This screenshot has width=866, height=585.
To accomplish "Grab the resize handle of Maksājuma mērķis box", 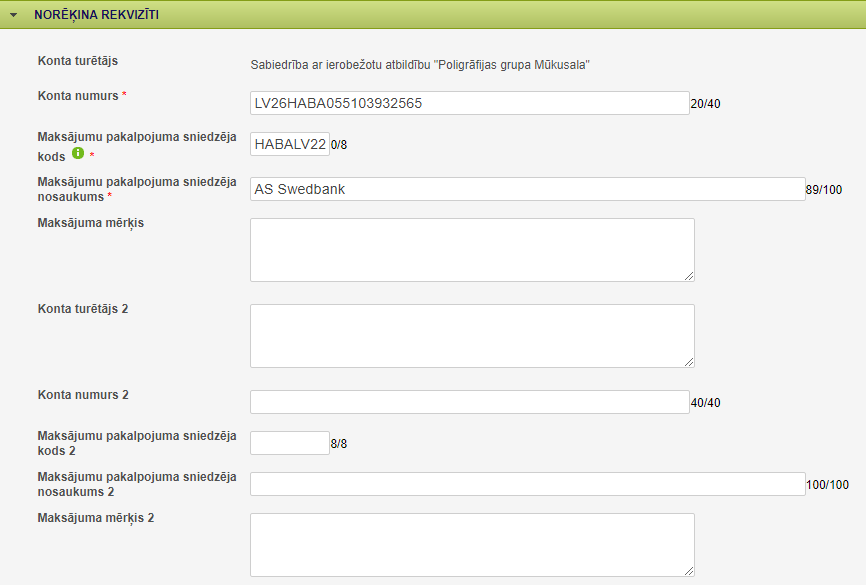I will click(x=689, y=276).
